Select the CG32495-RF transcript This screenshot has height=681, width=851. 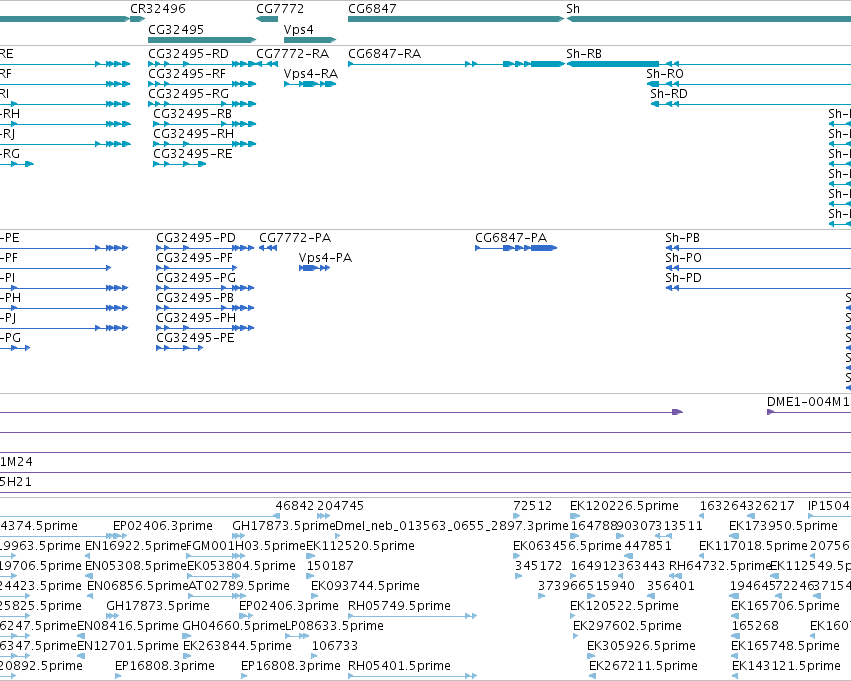(202, 84)
